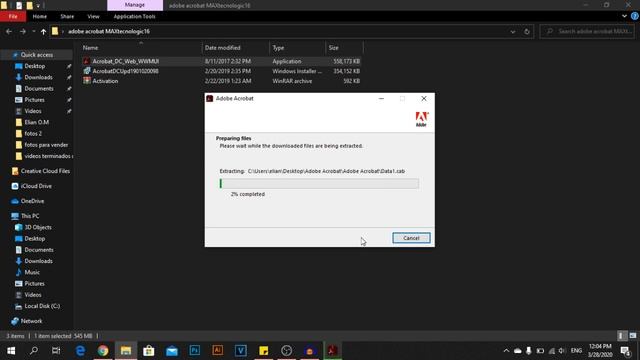640x360 pixels.
Task: Open pinned Pictures under Quick access
Action: pos(34,100)
